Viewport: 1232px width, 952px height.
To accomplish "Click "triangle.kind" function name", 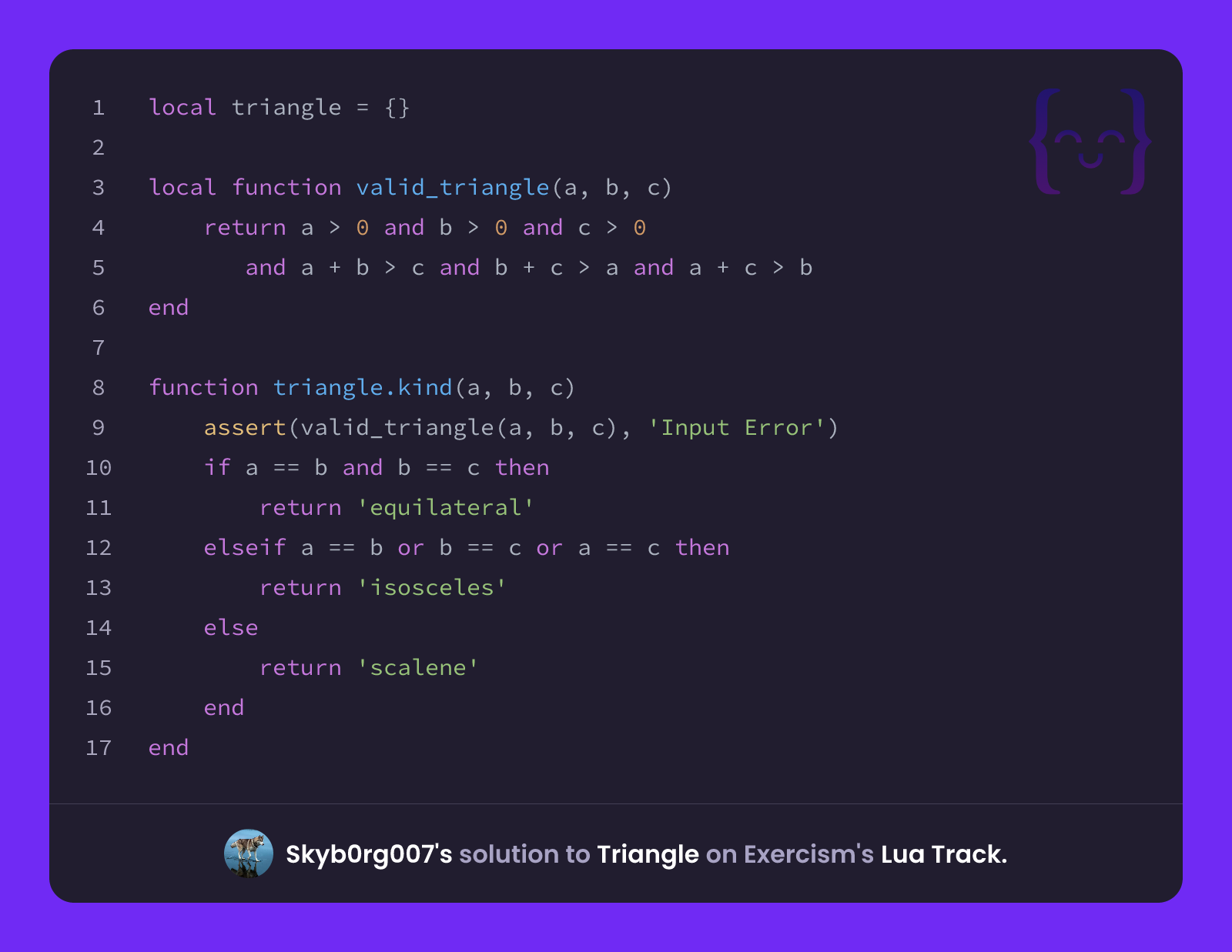I will tap(363, 388).
